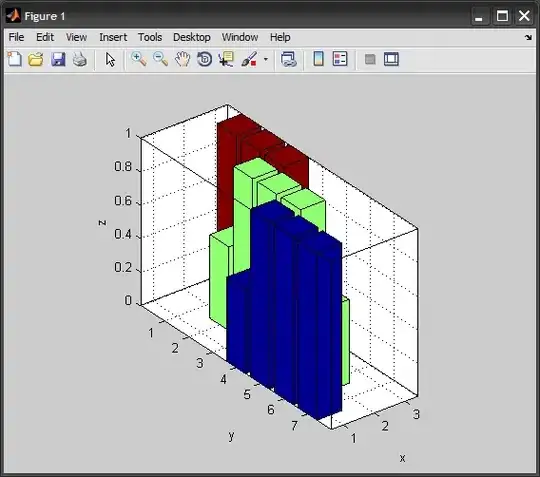
Task: Show plot tools and dock figure
Action: pyautogui.click(x=392, y=59)
